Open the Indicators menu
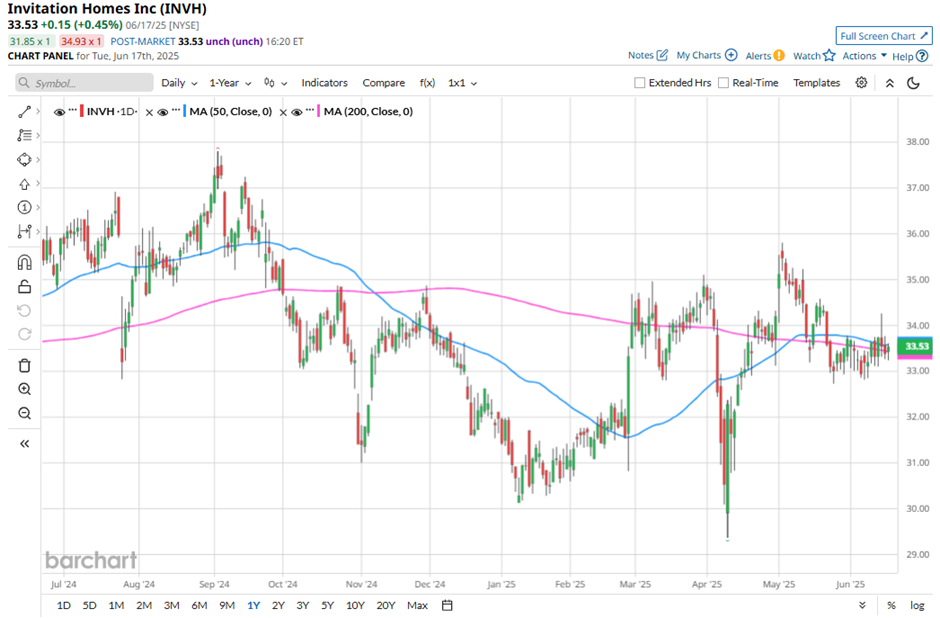This screenshot has width=940, height=618. (x=324, y=83)
